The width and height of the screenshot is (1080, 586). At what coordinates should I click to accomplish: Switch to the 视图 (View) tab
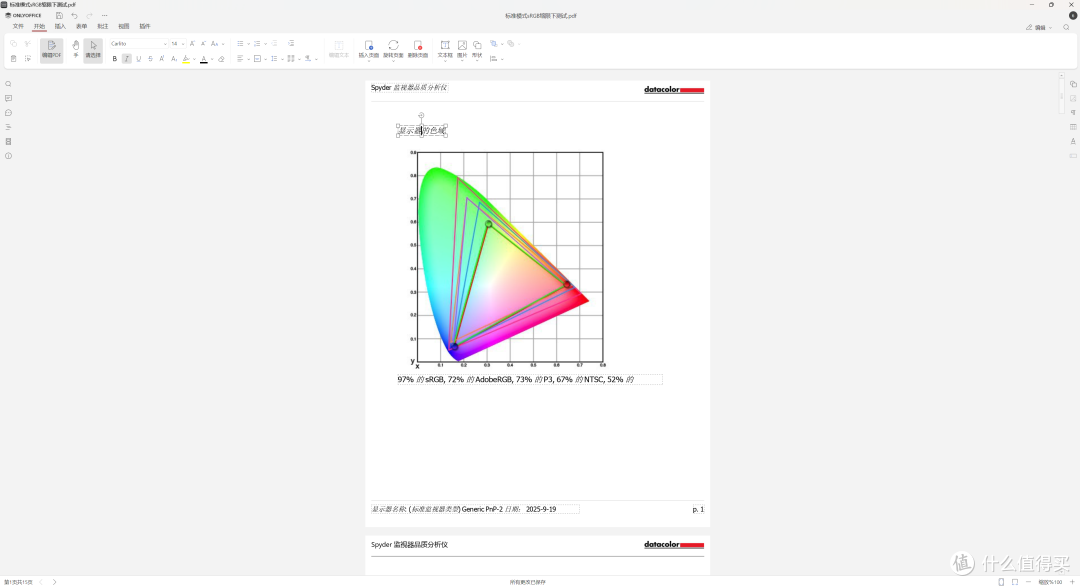tap(123, 26)
